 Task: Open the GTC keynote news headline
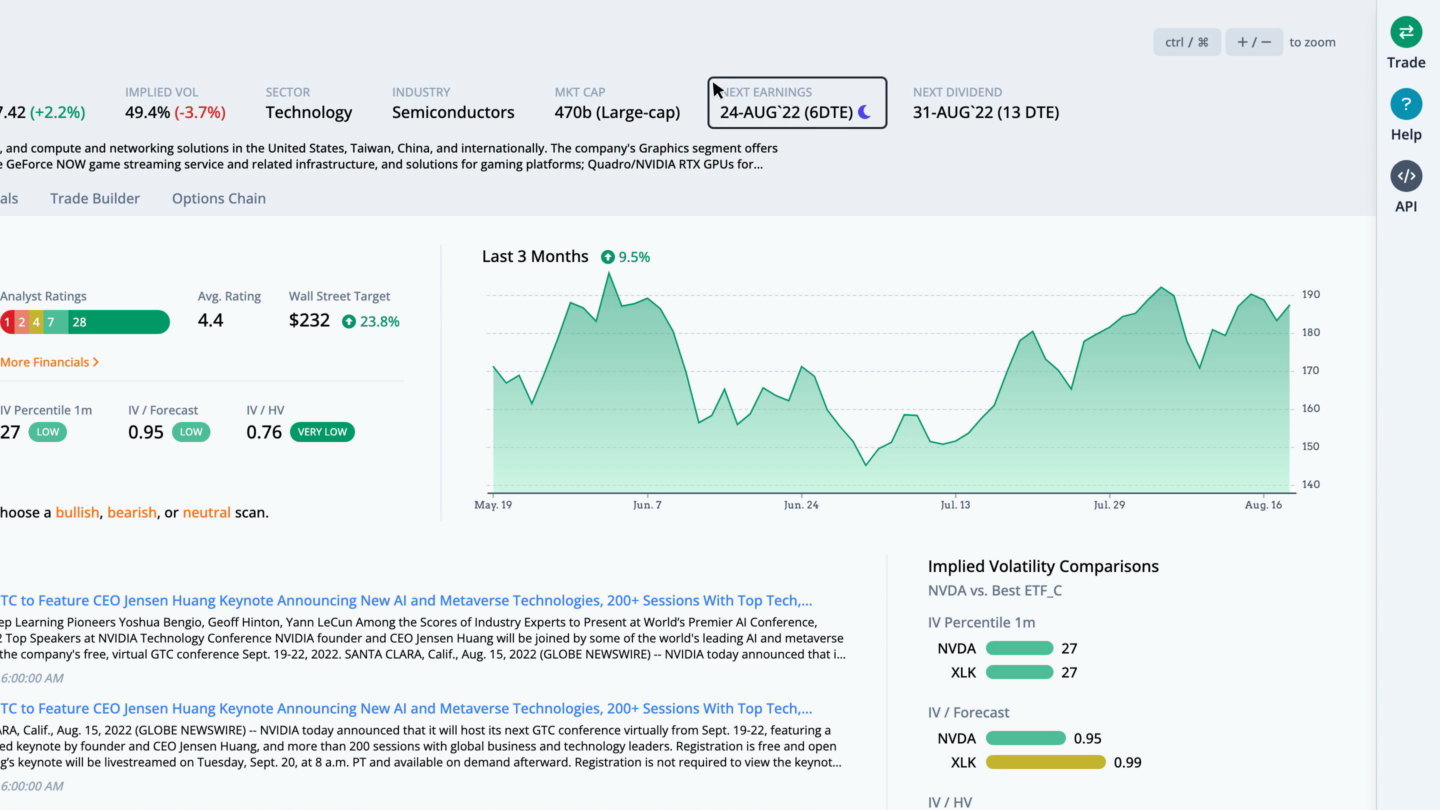[400, 600]
